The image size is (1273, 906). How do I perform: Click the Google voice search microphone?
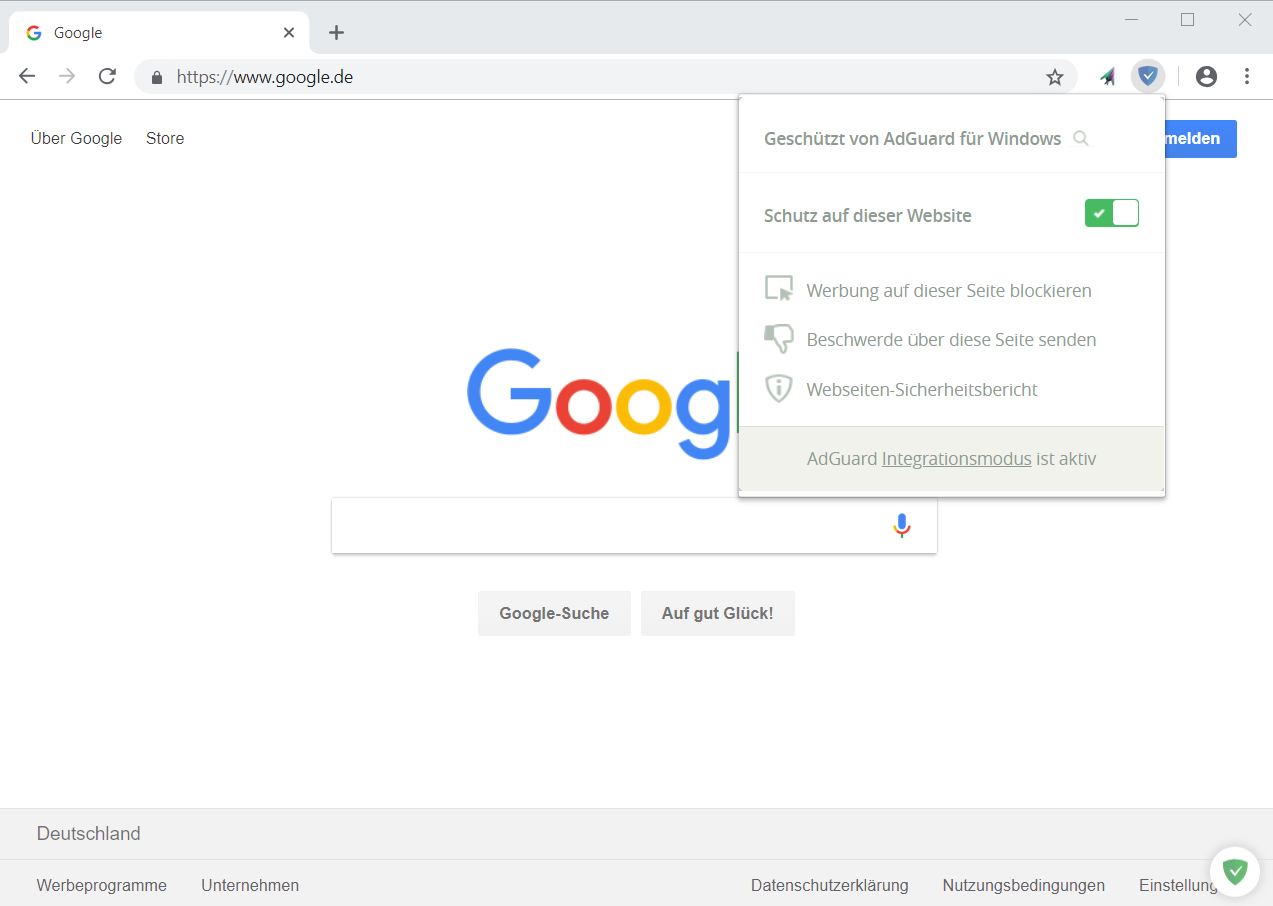pos(902,525)
